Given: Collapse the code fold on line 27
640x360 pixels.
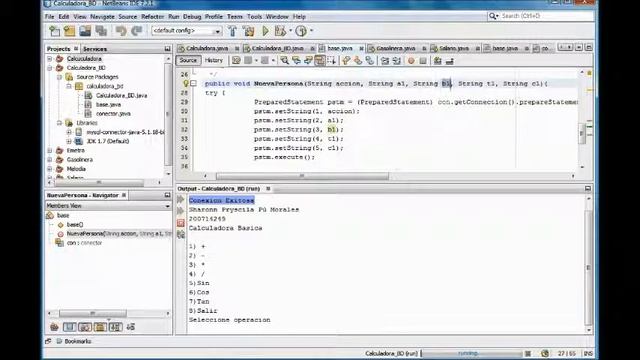Looking at the screenshot, I should coord(194,84).
